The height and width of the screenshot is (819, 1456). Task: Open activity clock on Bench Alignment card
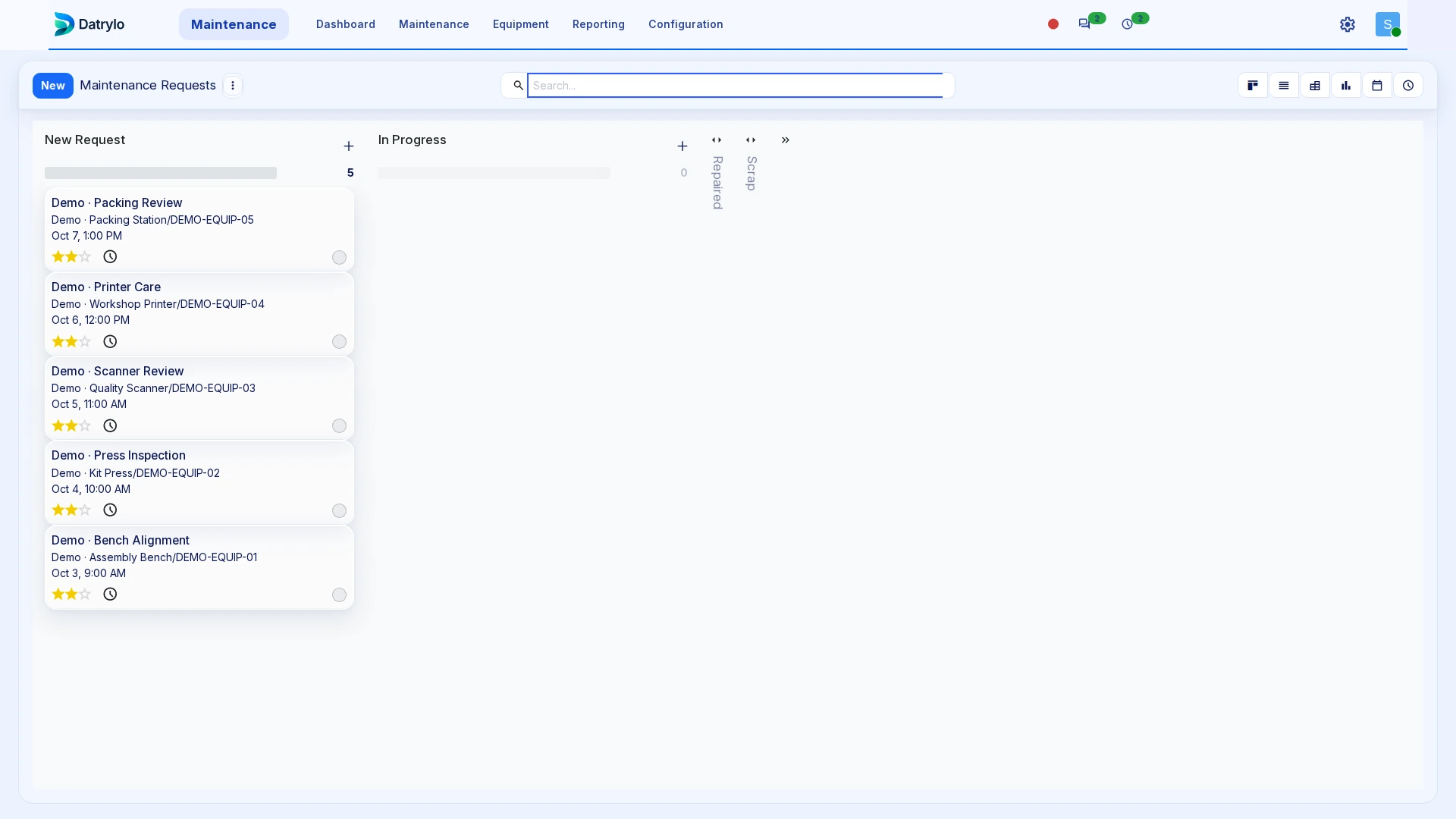coord(110,595)
